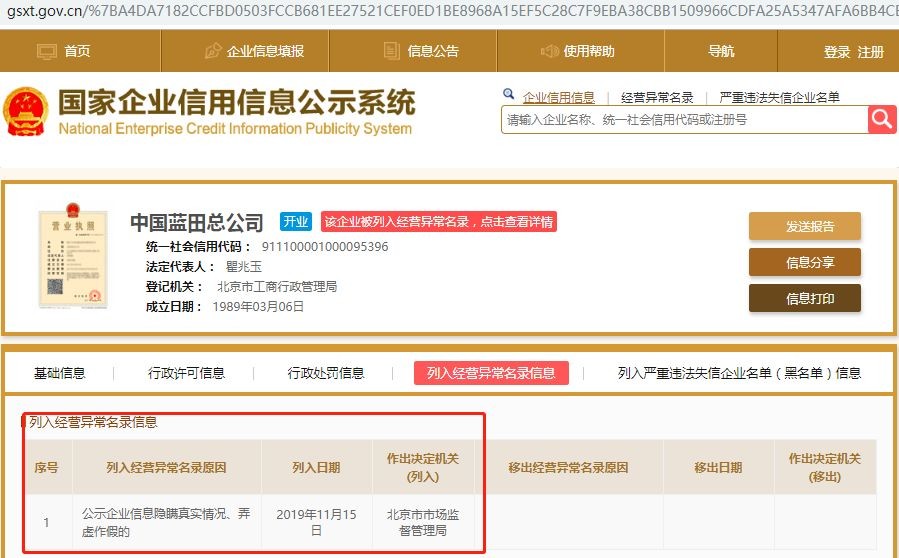Switch to 行政处罚信息 tab
The image size is (899, 558).
326,373
